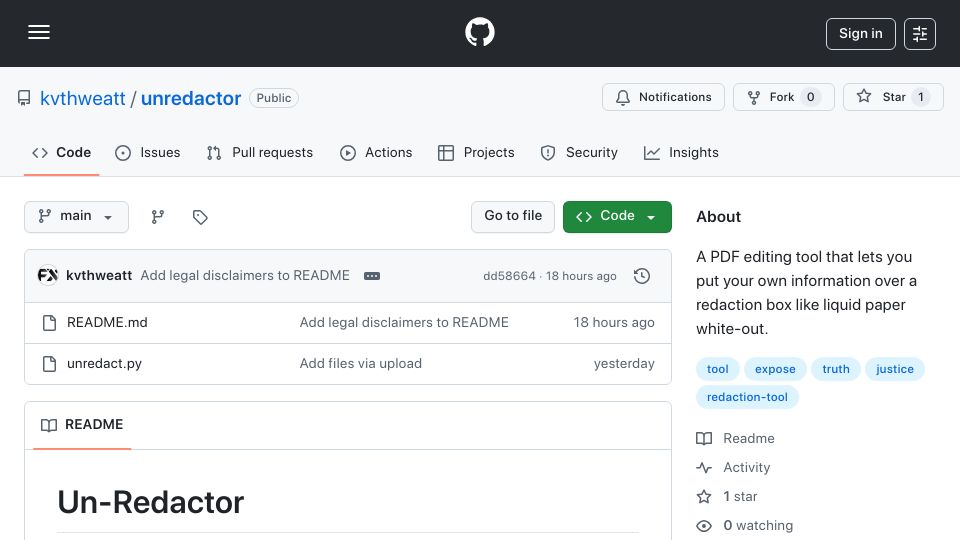Click the unredact.py file icon
The width and height of the screenshot is (960, 540).
pos(50,364)
